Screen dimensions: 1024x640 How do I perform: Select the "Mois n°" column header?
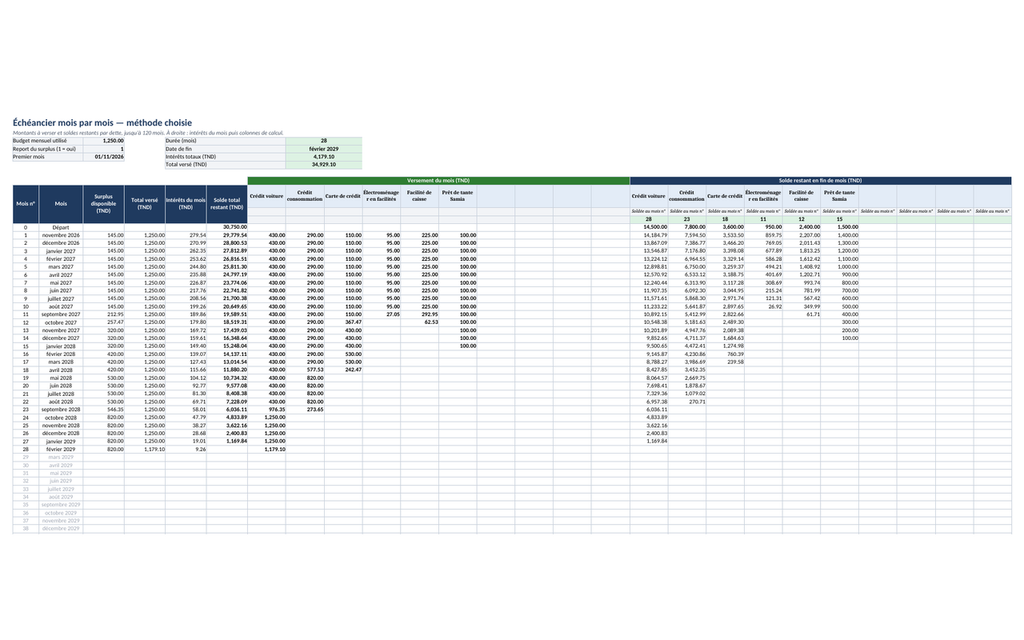pos(25,204)
